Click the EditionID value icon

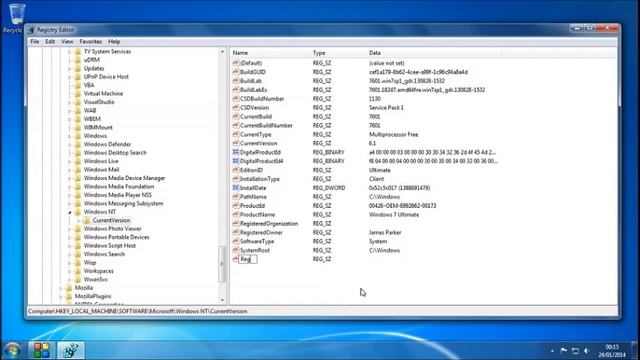click(x=236, y=170)
